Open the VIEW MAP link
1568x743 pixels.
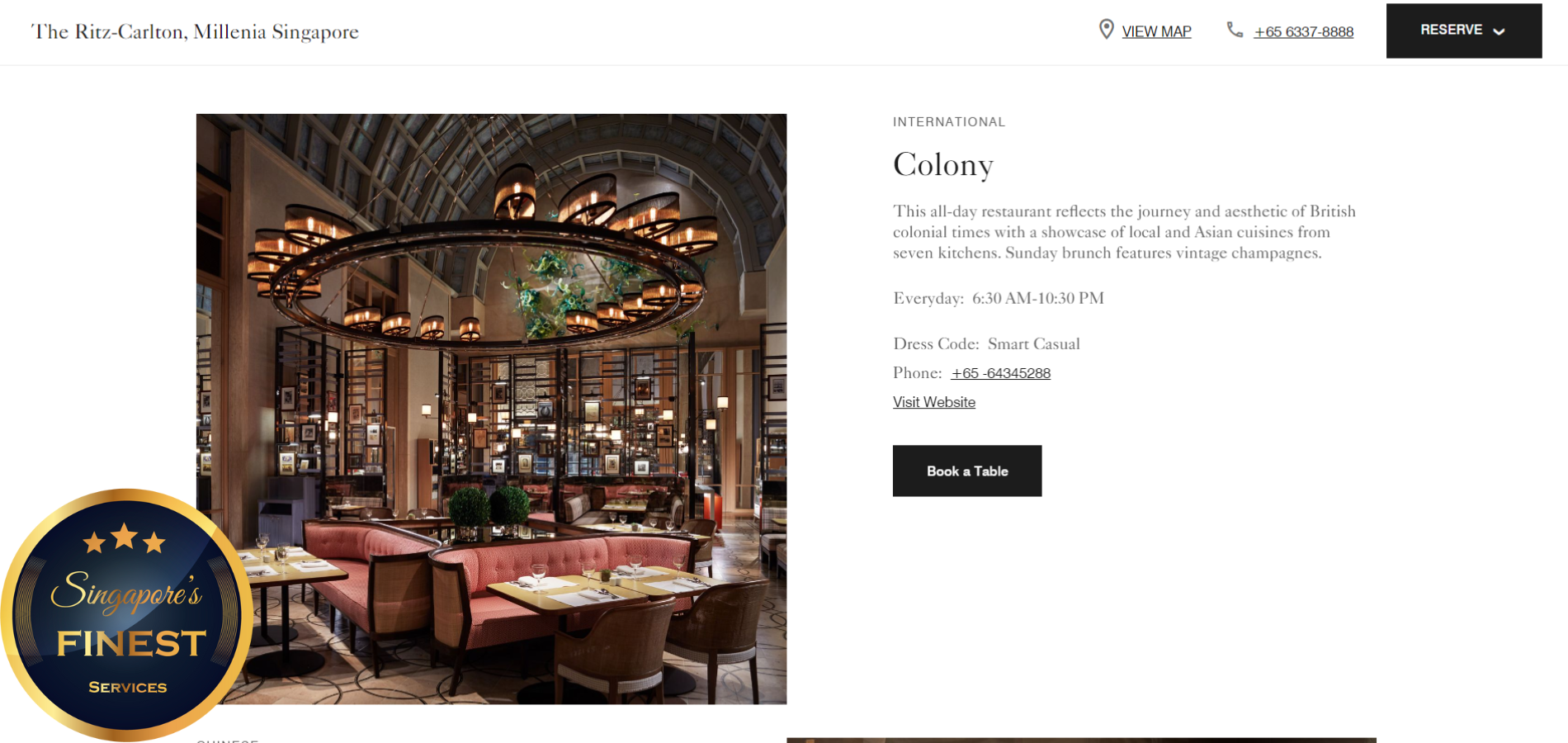1156,31
